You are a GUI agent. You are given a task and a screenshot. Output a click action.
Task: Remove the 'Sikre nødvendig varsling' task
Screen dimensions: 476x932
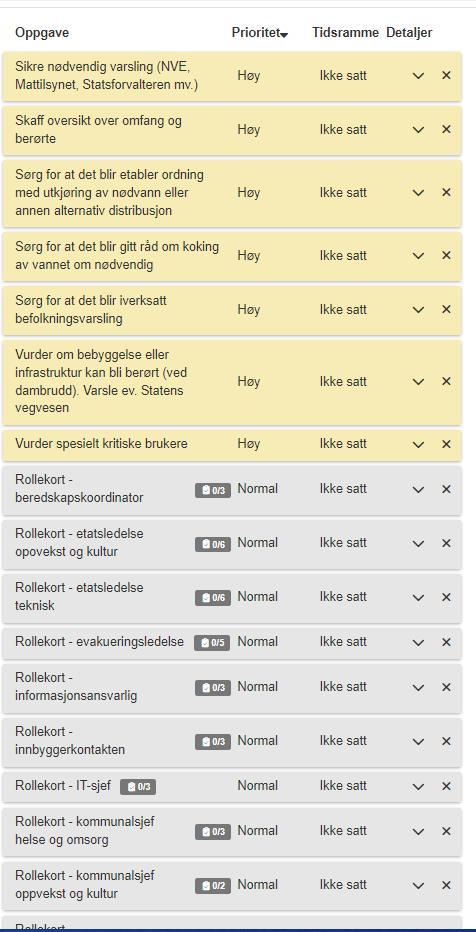(446, 75)
